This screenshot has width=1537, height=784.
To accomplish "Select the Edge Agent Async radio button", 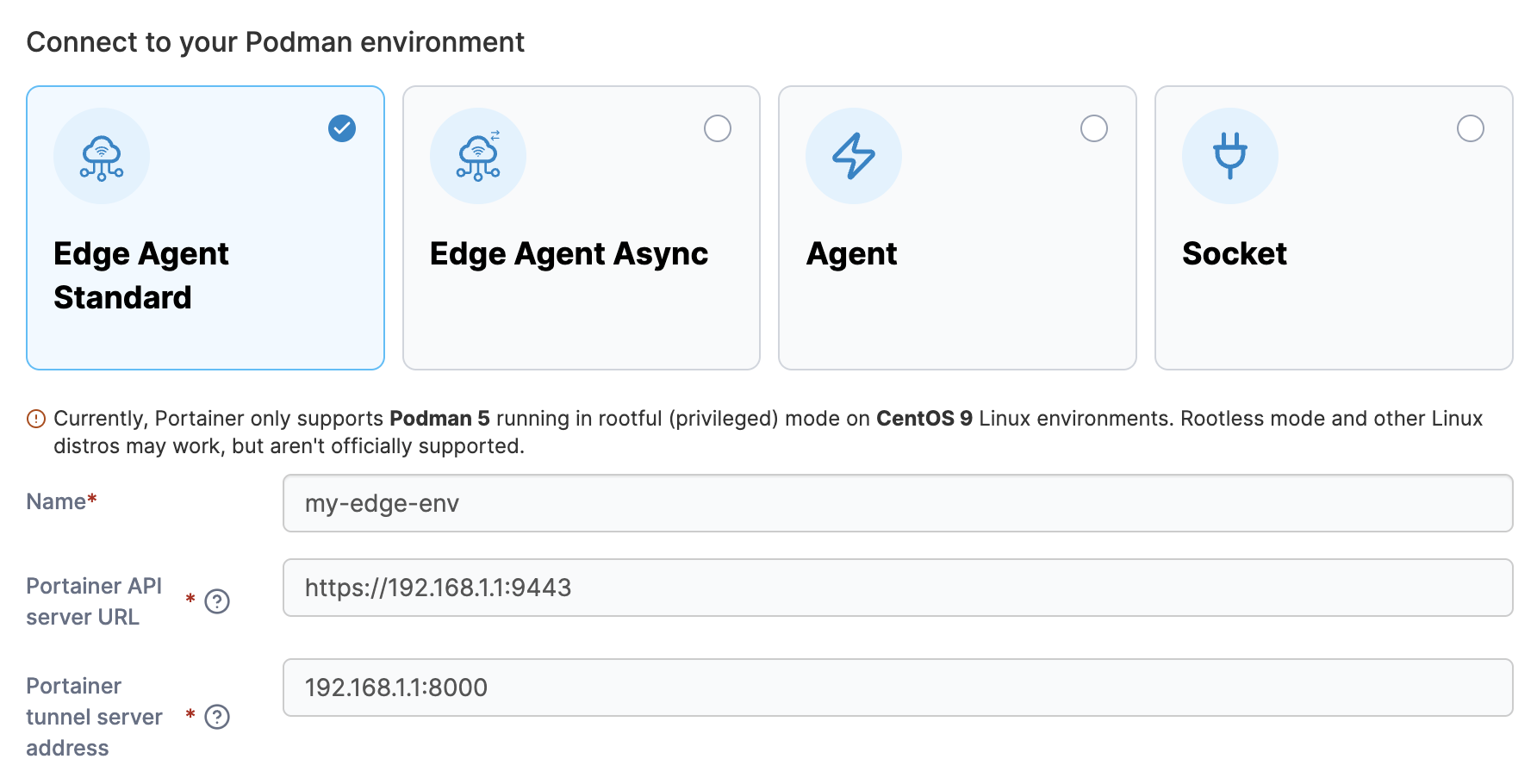I will (718, 128).
